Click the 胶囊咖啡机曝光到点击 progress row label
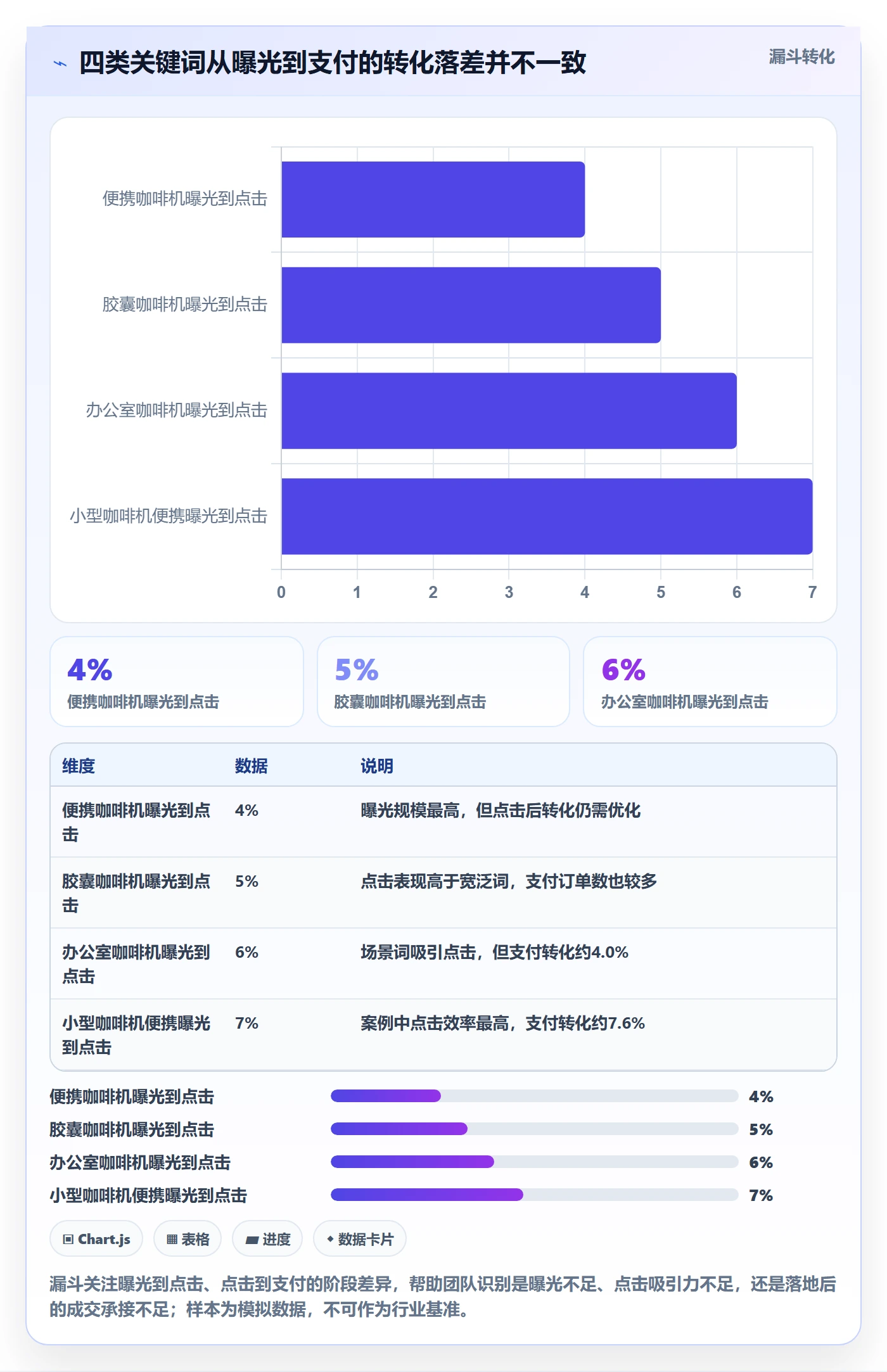The width and height of the screenshot is (887, 1372). [x=132, y=1129]
